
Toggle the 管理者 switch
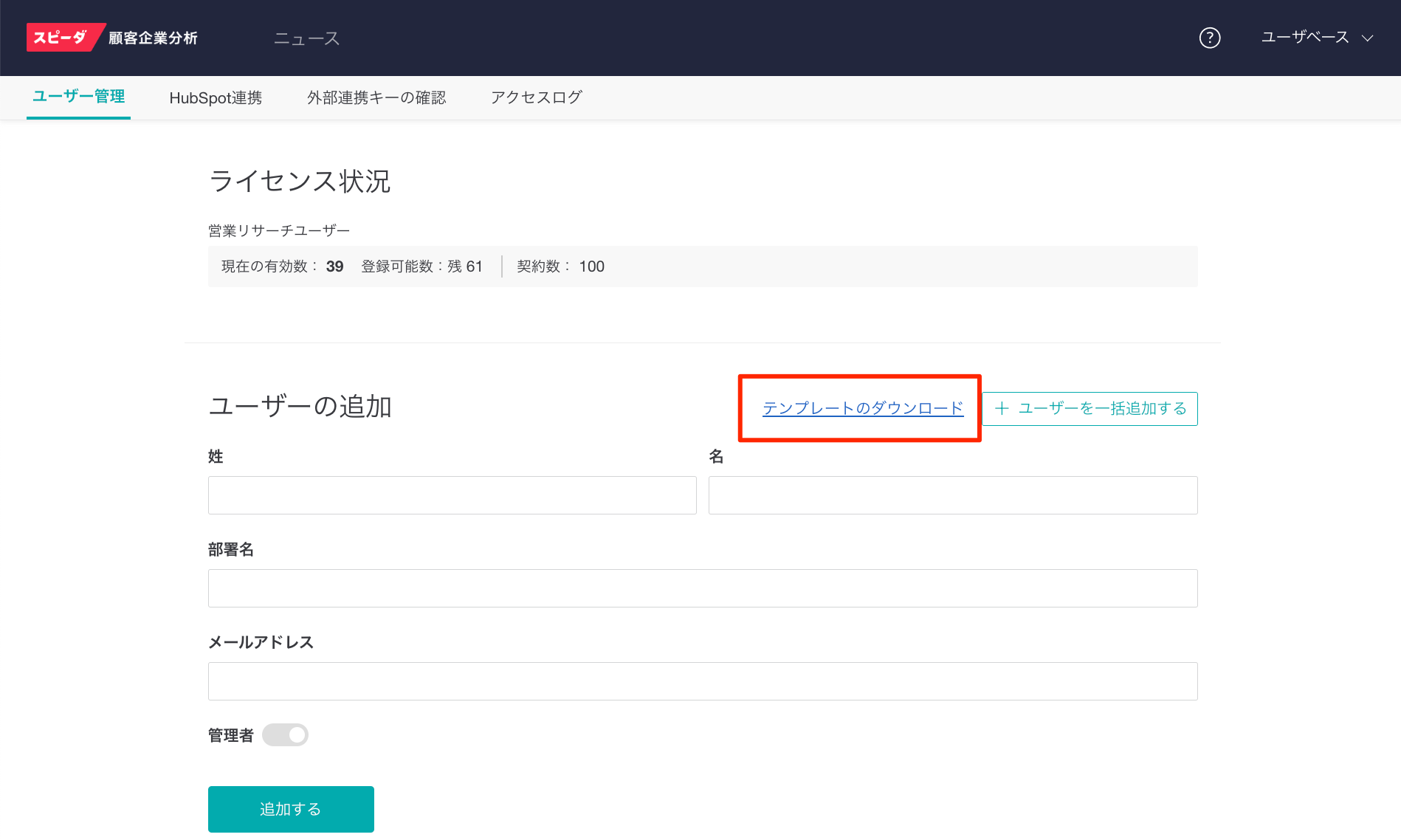[286, 735]
